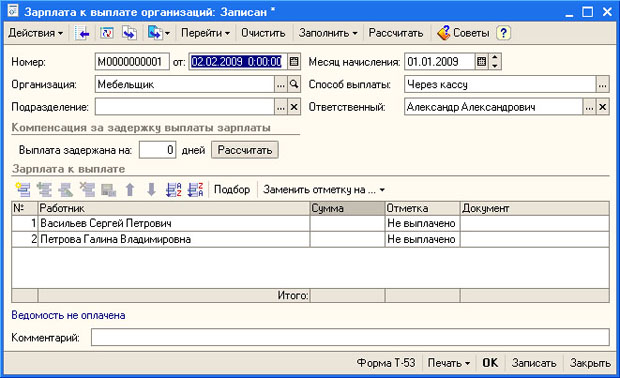Open the Печать dropdown at bottom
The height and width of the screenshot is (378, 620).
click(449, 363)
